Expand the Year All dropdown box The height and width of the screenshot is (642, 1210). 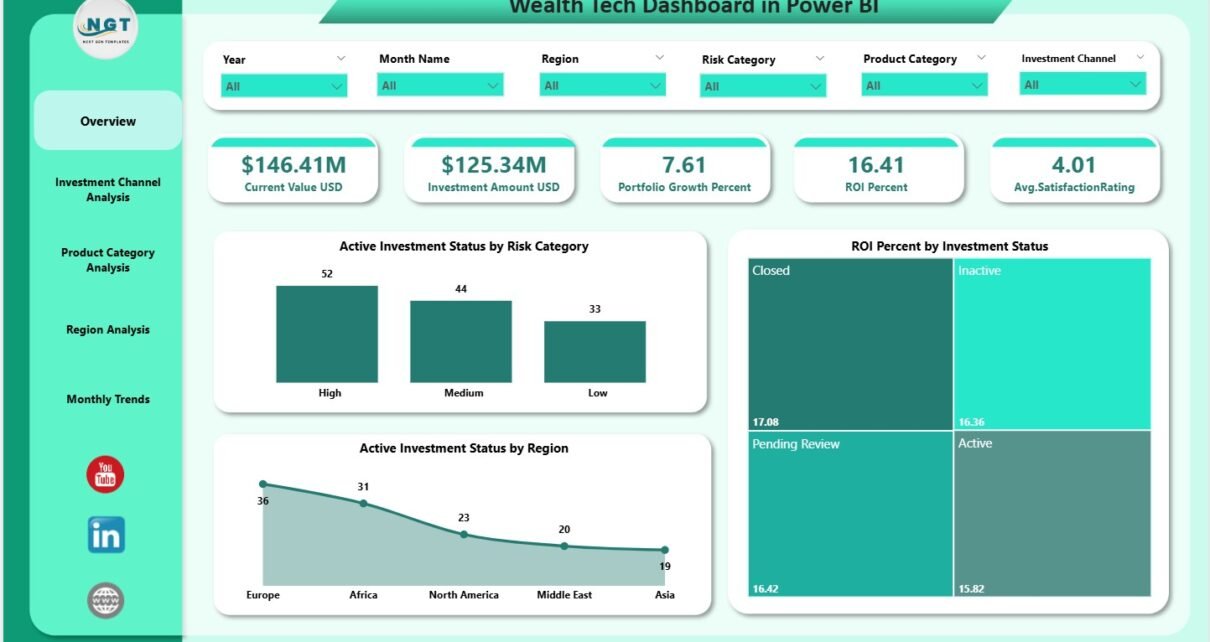[285, 87]
